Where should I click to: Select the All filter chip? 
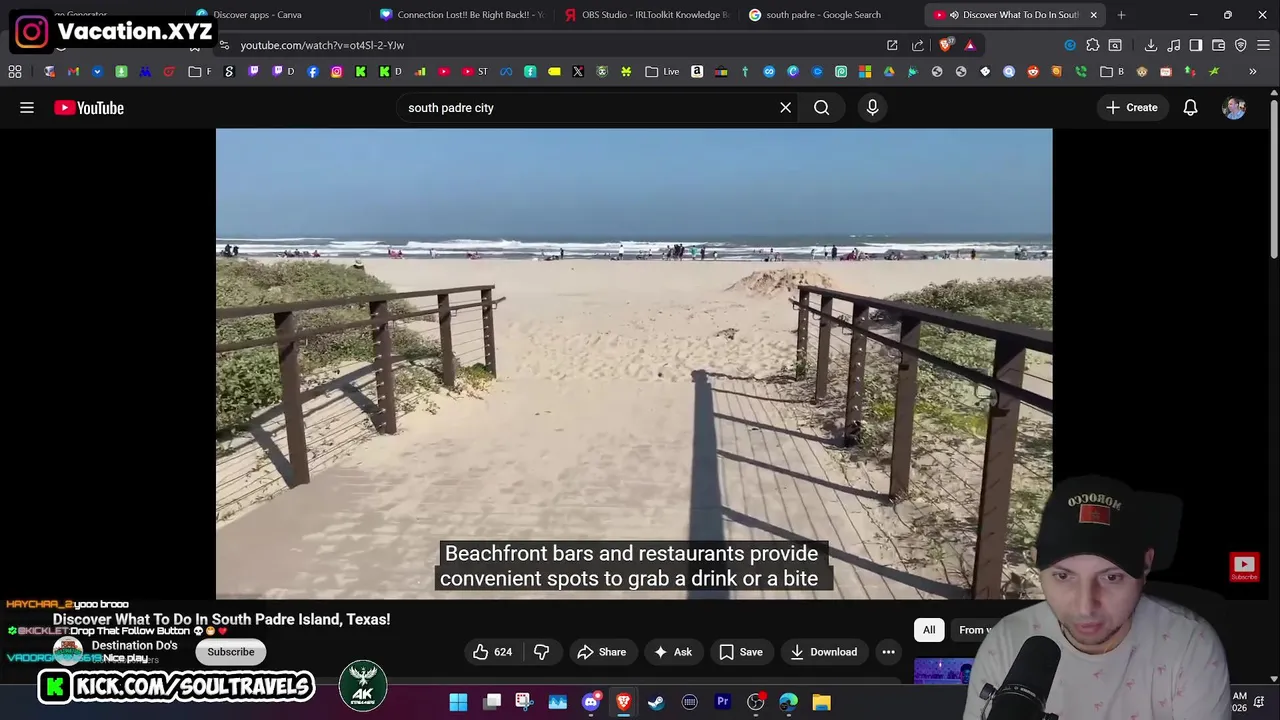929,630
